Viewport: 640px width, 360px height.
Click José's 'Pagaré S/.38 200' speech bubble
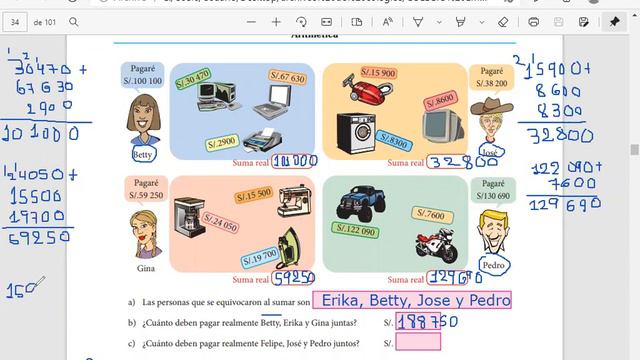491,77
